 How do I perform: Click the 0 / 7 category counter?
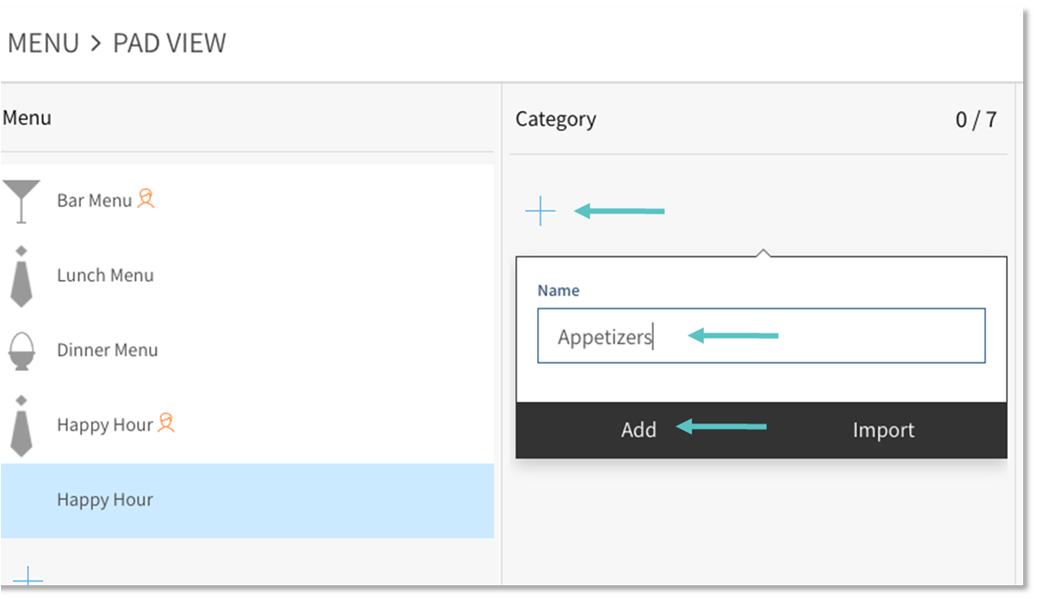[975, 120]
